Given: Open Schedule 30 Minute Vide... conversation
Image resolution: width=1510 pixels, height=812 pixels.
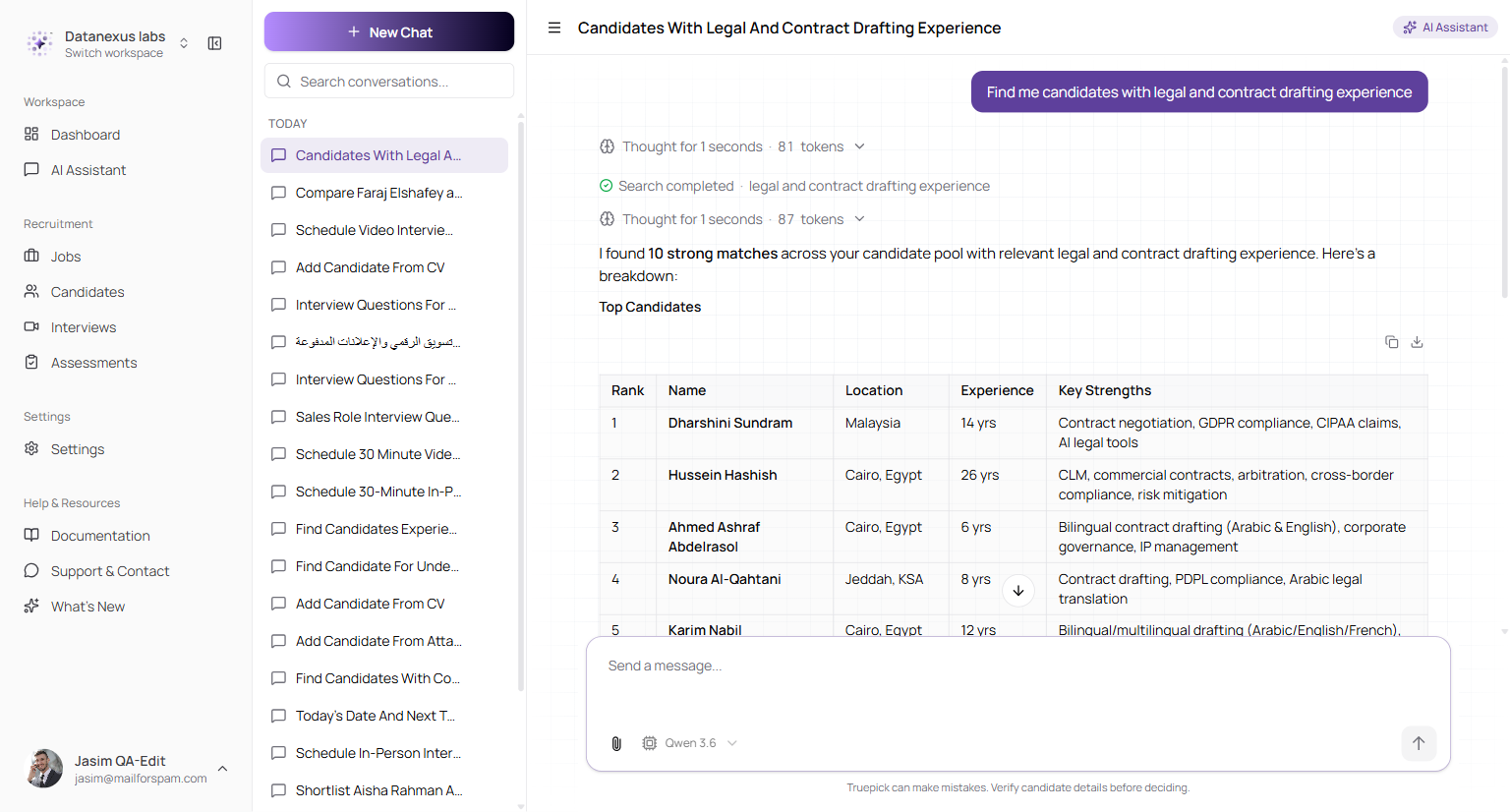Looking at the screenshot, I should [384, 454].
